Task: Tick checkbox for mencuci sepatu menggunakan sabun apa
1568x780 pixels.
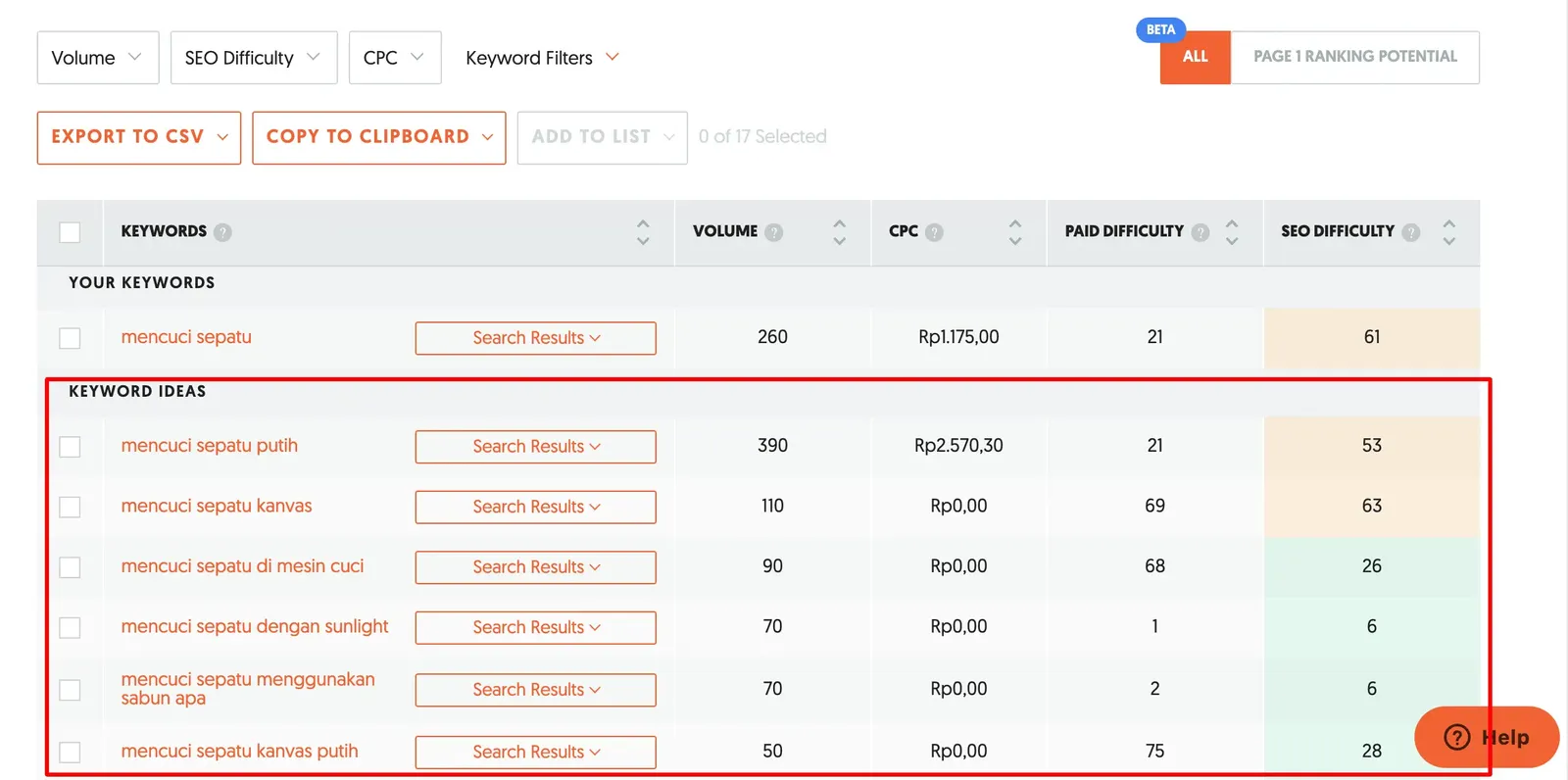Action: tap(70, 690)
